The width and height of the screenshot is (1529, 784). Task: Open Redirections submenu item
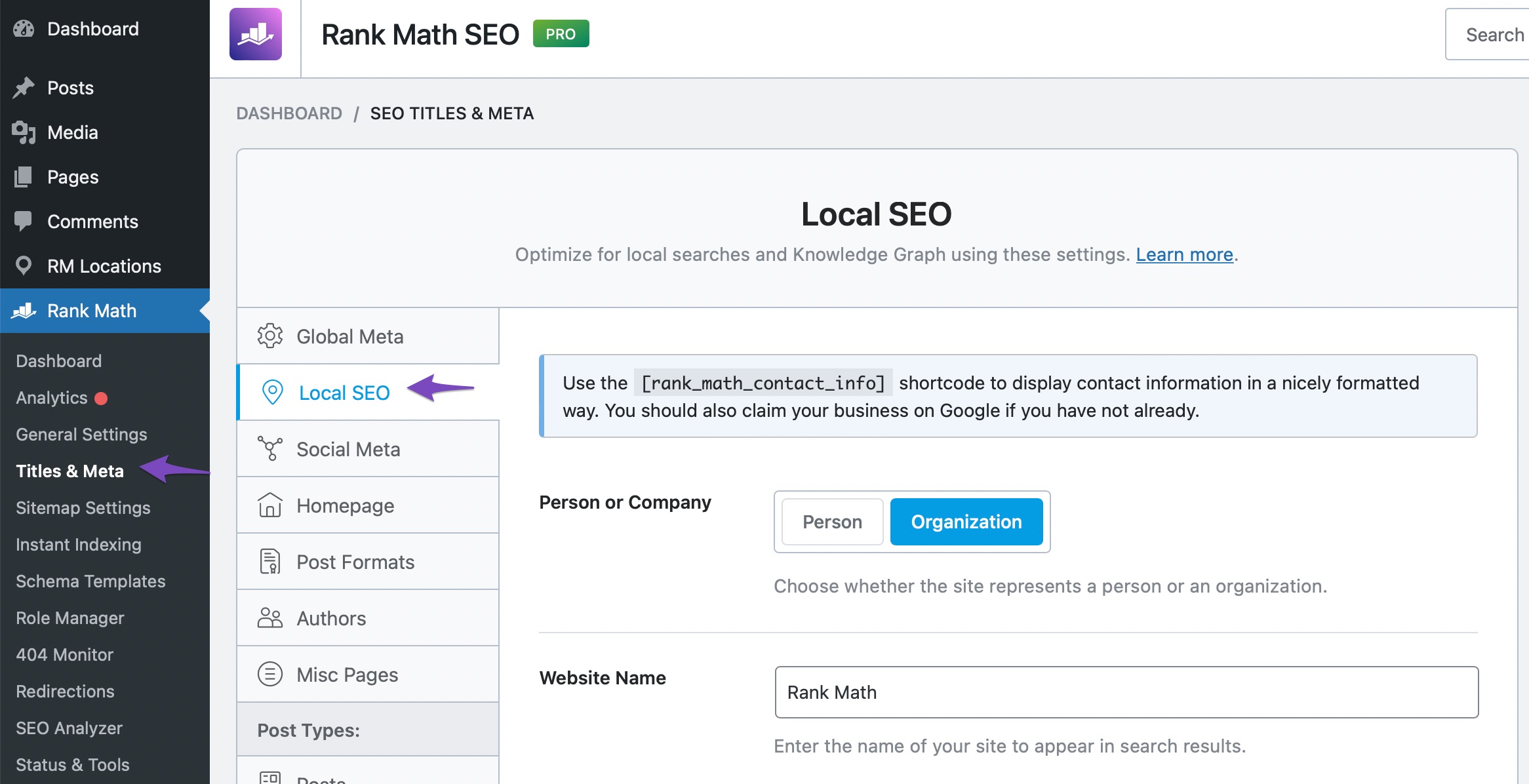65,691
